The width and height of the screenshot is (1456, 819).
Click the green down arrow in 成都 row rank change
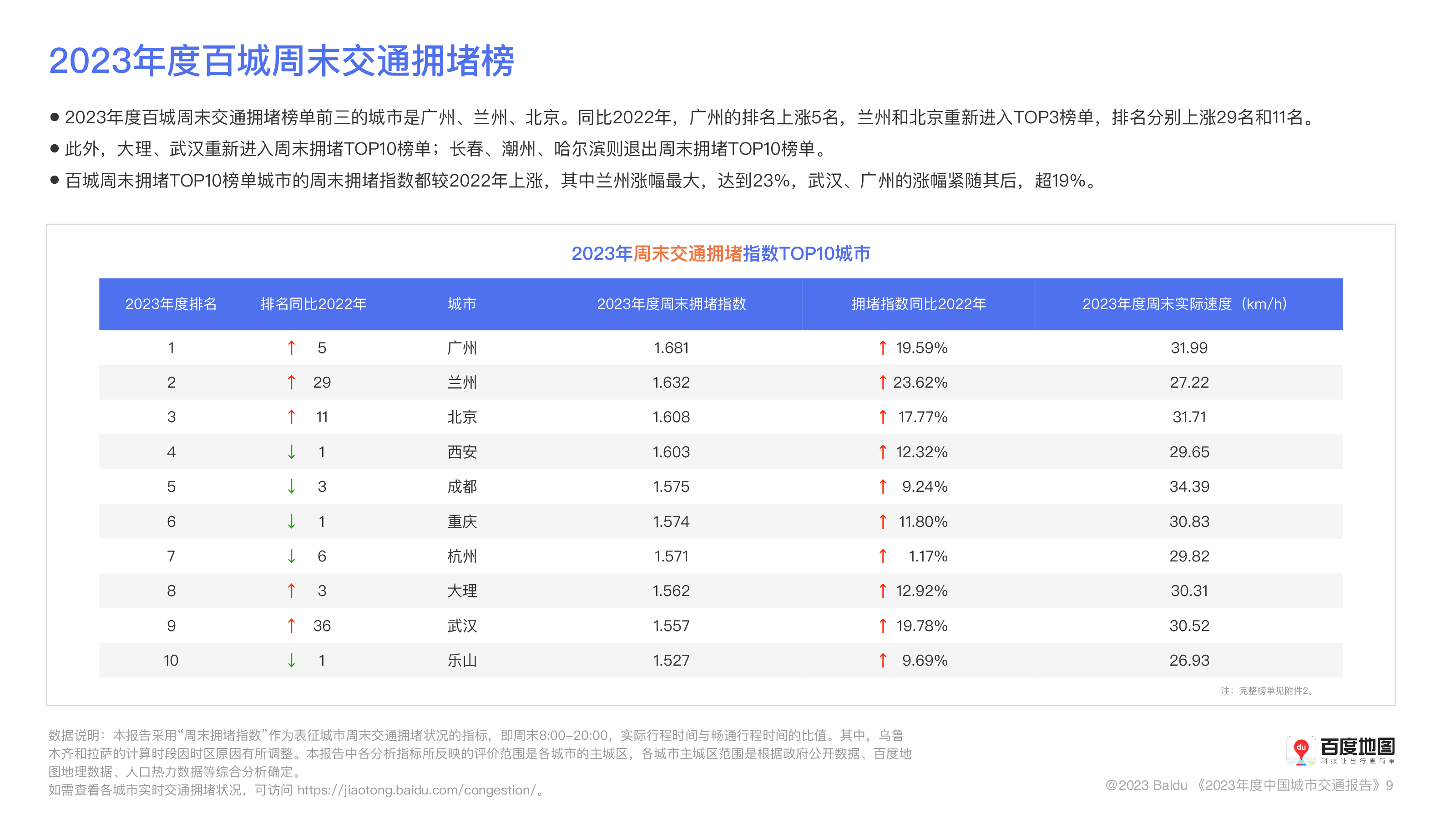click(291, 487)
